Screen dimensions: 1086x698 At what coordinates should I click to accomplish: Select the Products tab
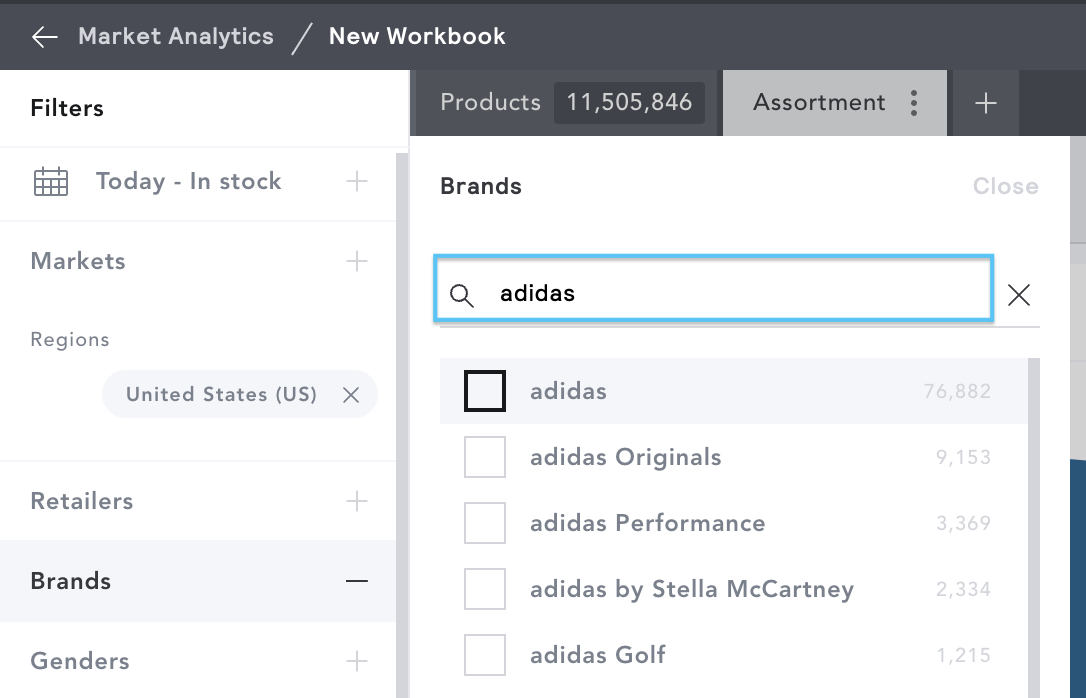point(490,102)
